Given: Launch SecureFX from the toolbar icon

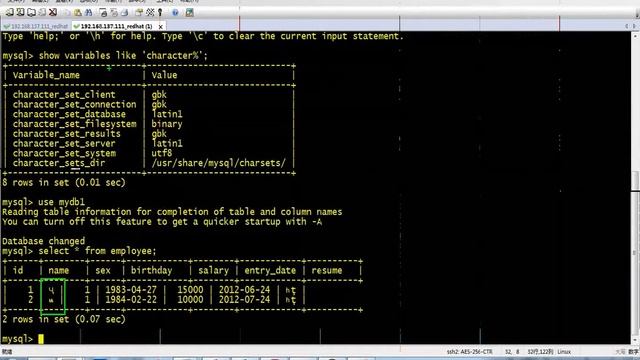Looking at the screenshot, I should 189,13.
